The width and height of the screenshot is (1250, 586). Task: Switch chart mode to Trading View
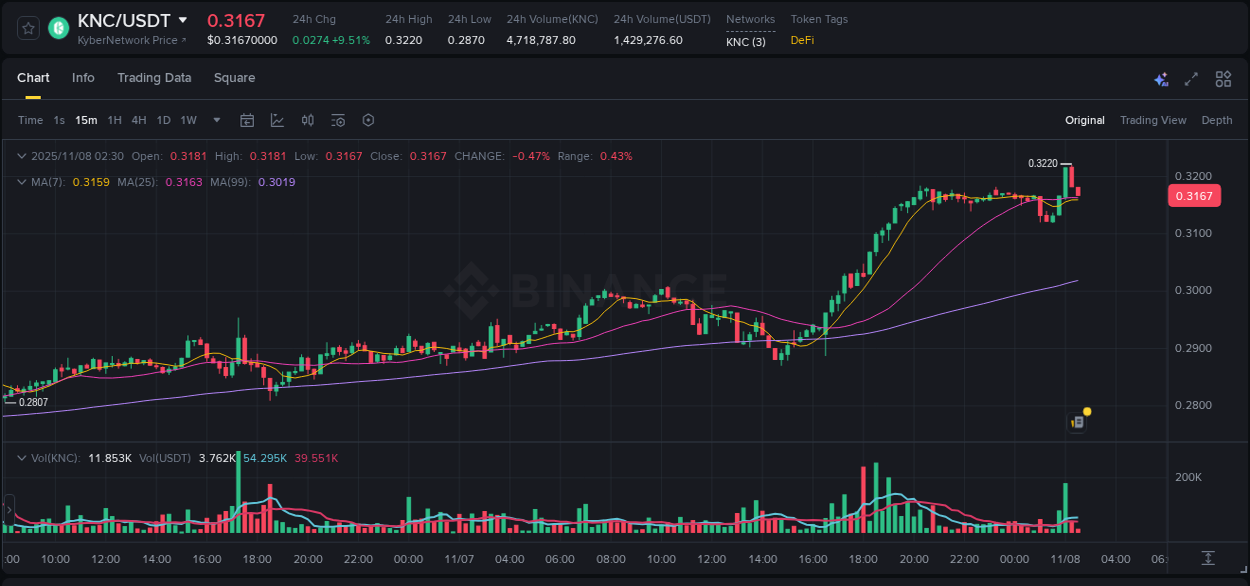pyautogui.click(x=1153, y=119)
